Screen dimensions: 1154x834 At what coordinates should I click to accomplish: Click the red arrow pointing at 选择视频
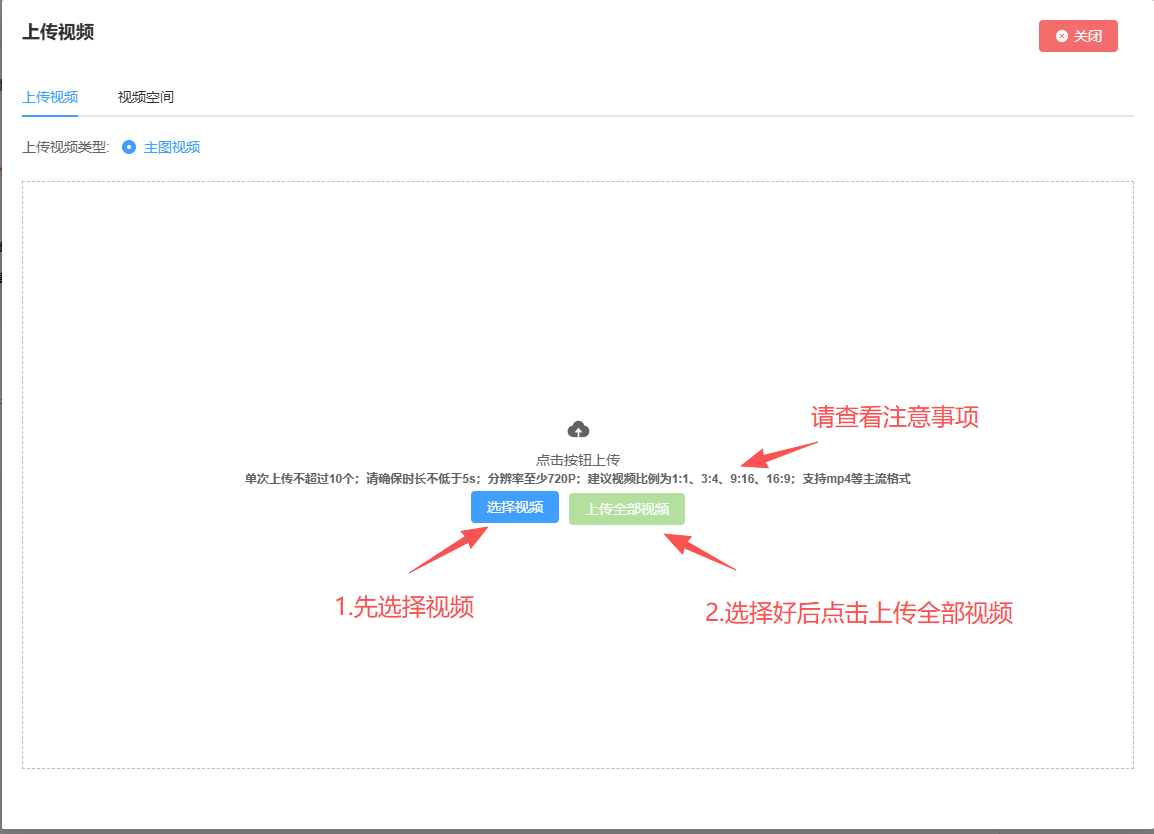(449, 550)
